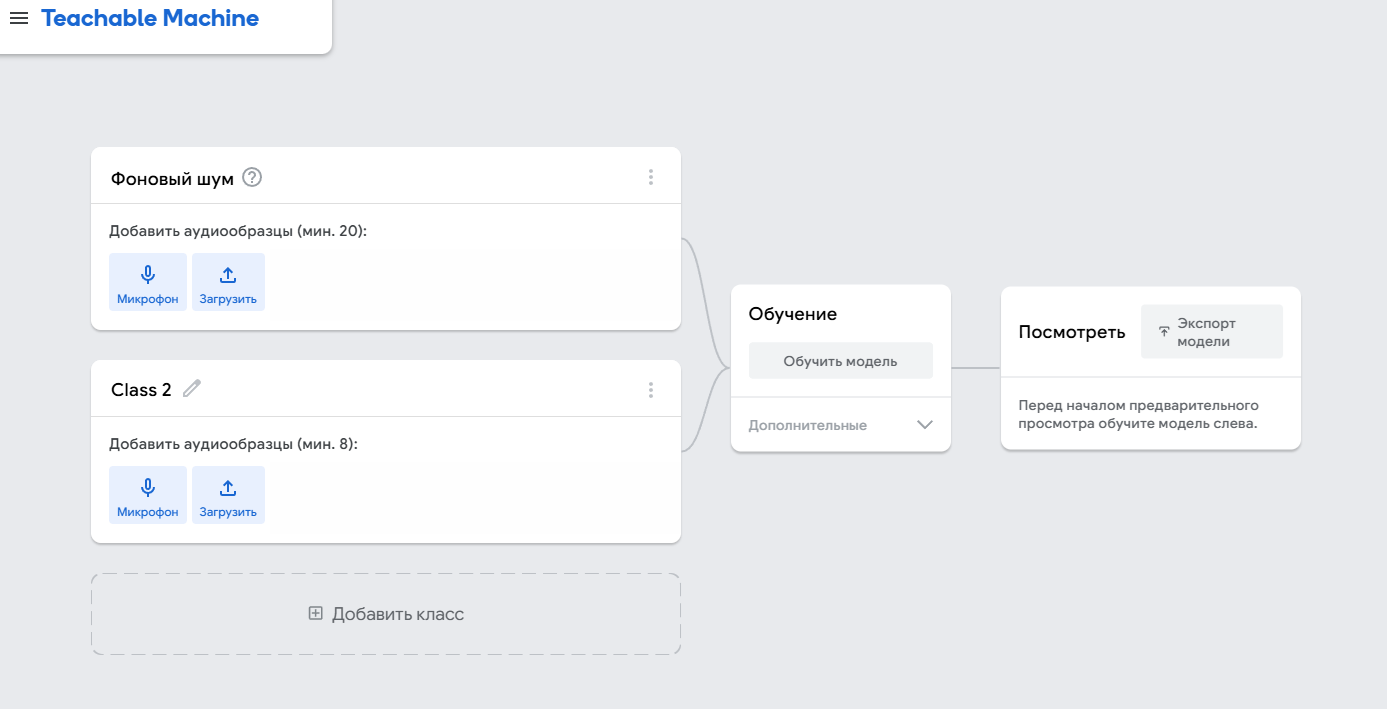
Task: Upload audio files to Class 2
Action: (228, 495)
